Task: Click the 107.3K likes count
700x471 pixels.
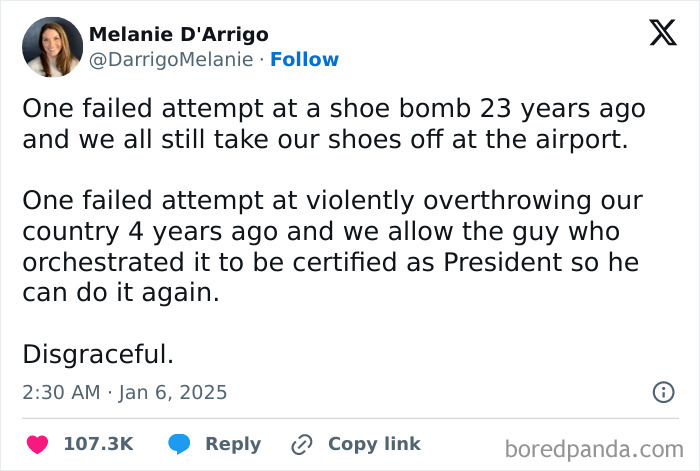Action: pyautogui.click(x=98, y=444)
